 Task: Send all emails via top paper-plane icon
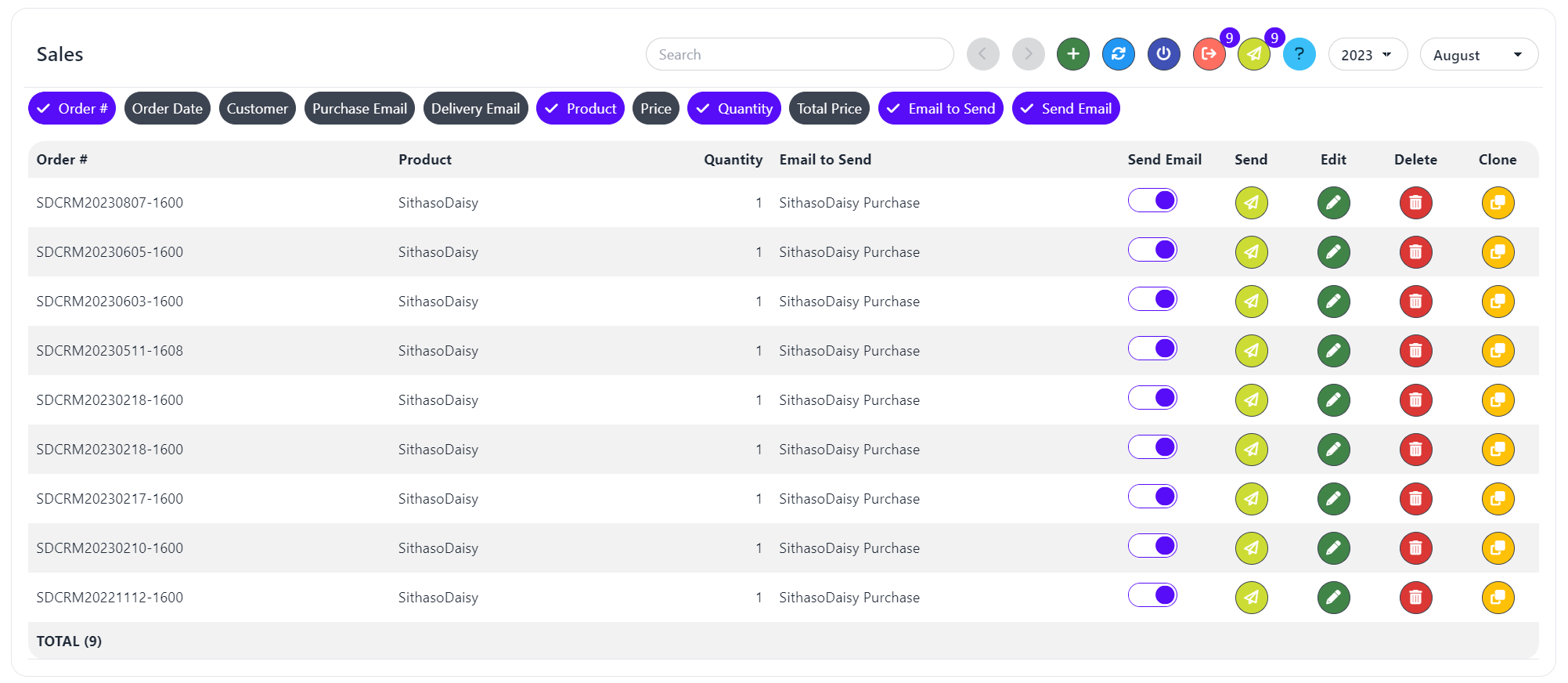click(1254, 54)
